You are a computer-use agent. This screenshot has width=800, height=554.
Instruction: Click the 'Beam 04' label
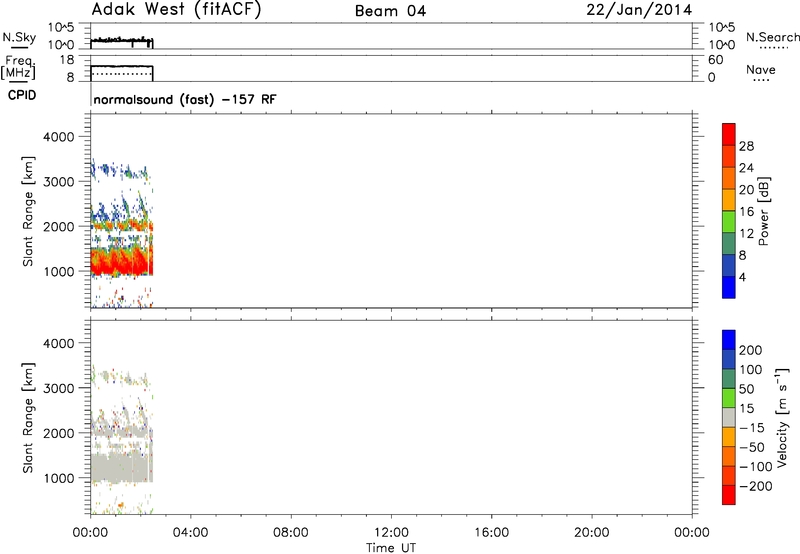point(390,11)
